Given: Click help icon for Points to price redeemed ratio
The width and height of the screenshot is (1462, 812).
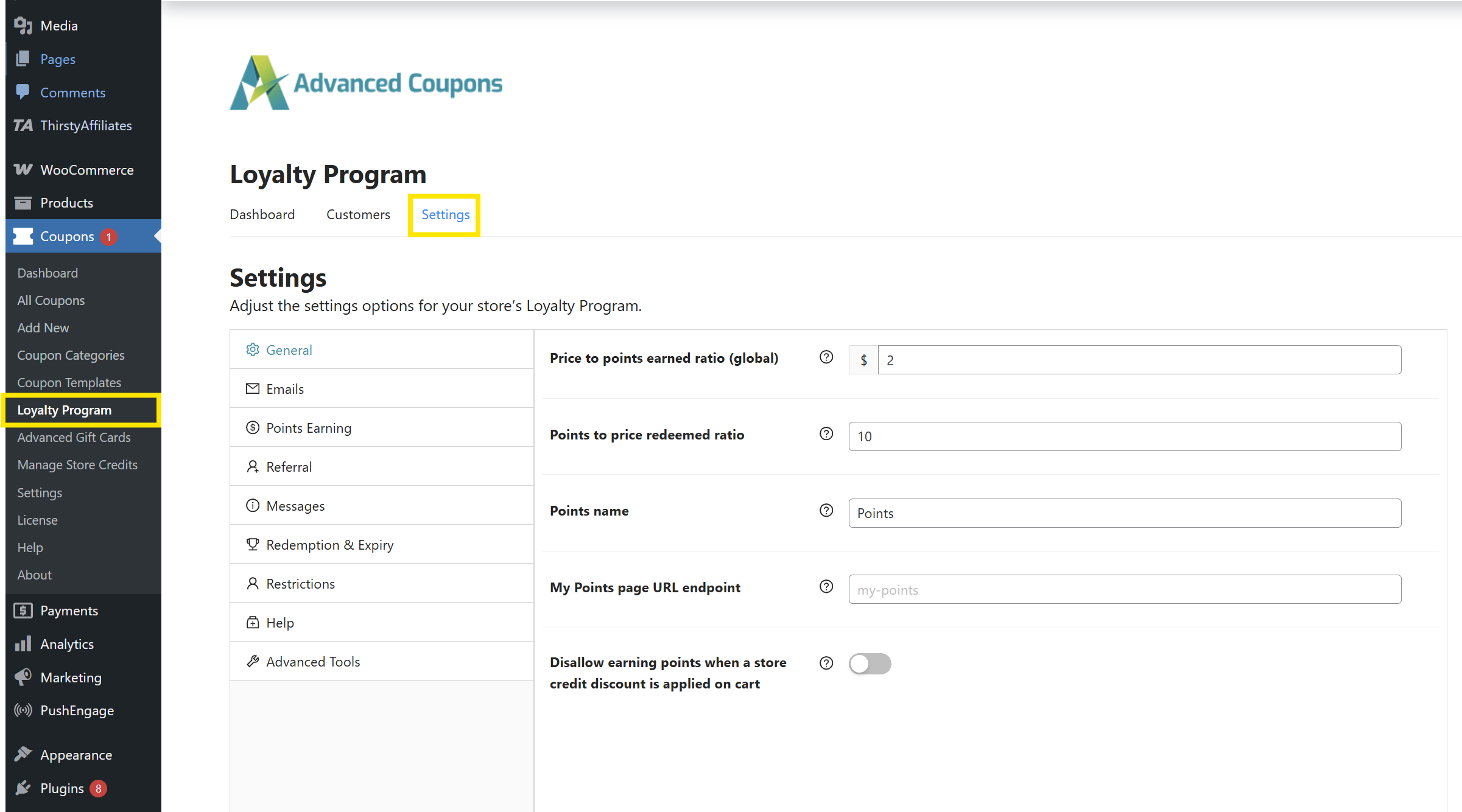Looking at the screenshot, I should 826,434.
